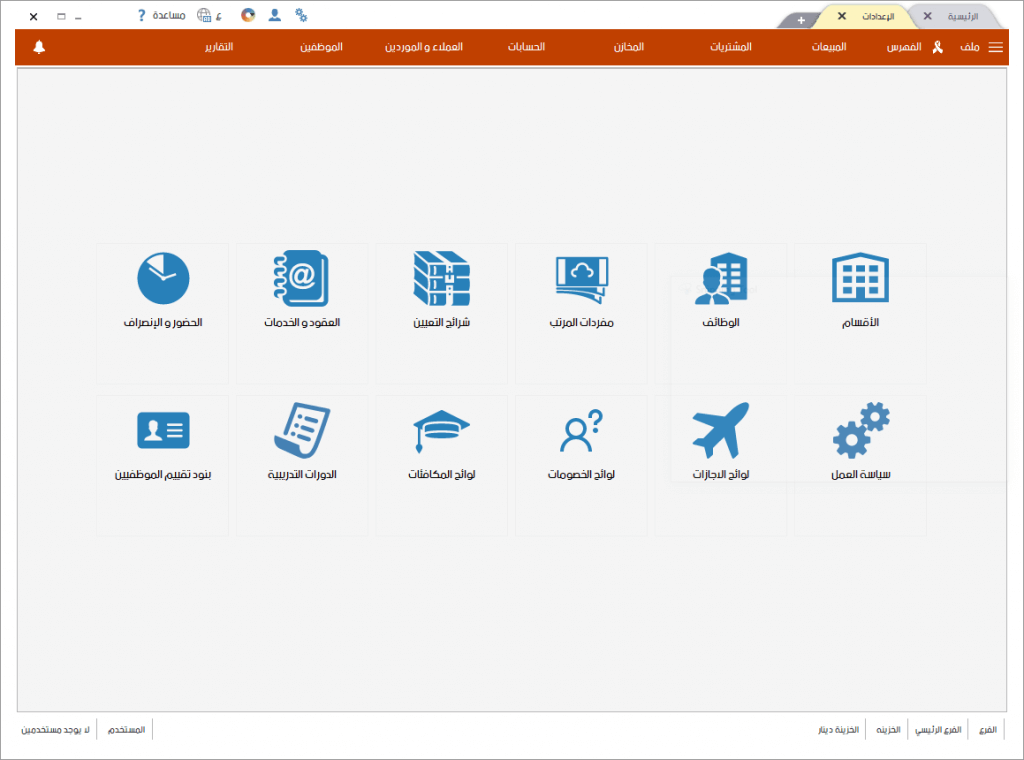
Task: Open the الحضور و الإنصراف clock icon
Action: (163, 278)
